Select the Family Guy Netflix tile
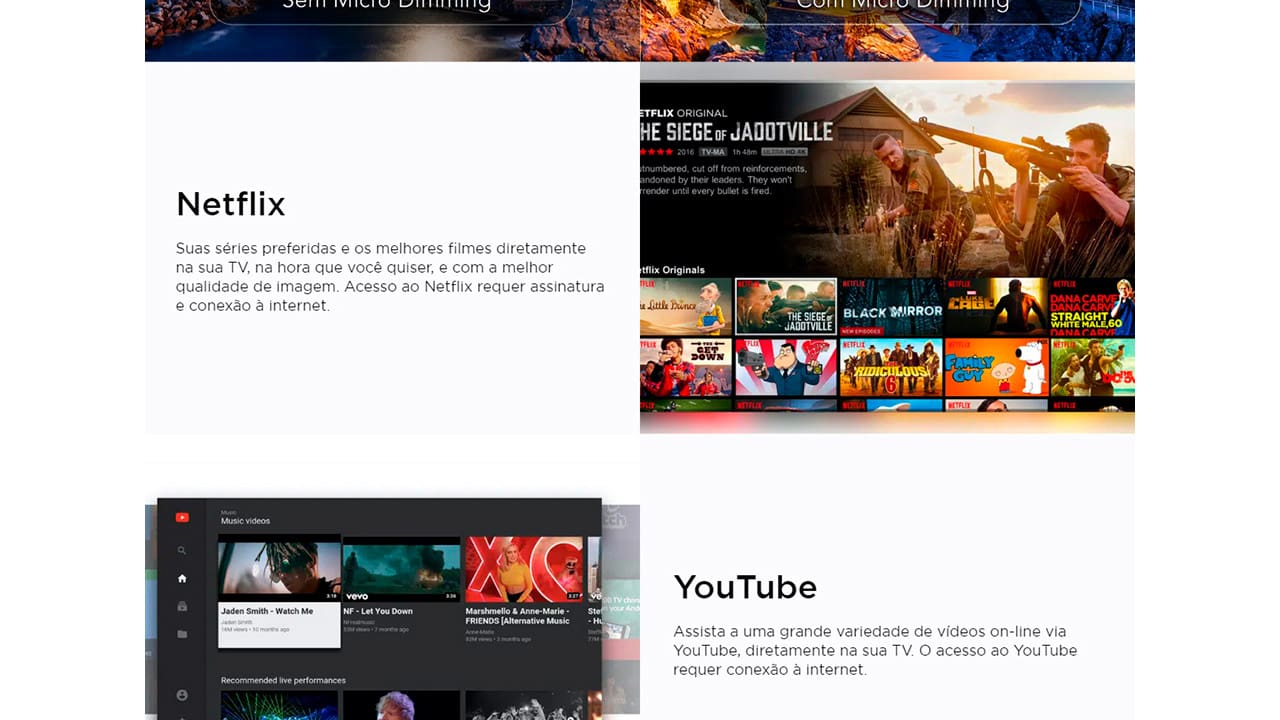The image size is (1280, 720). 996,367
